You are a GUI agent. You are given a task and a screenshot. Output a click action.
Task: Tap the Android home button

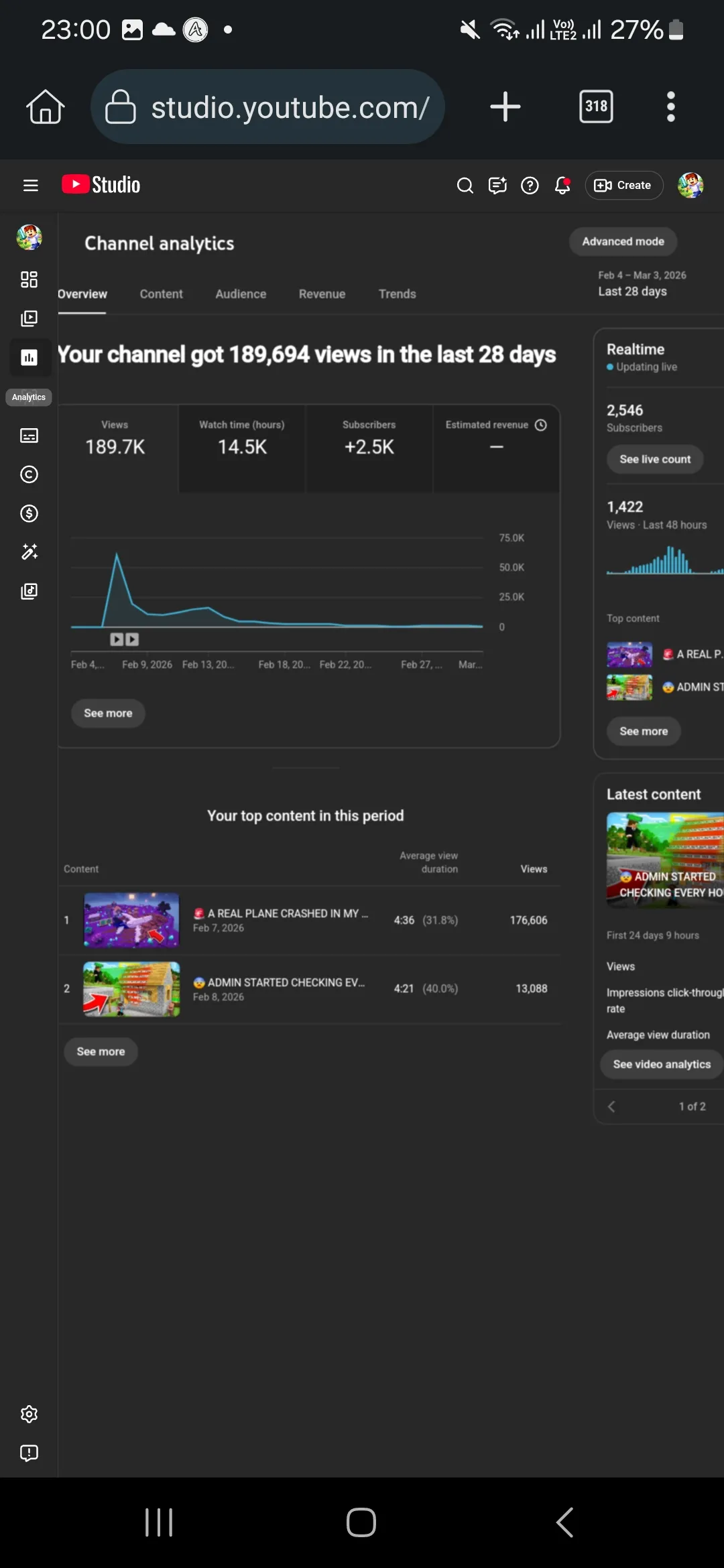(x=361, y=1522)
